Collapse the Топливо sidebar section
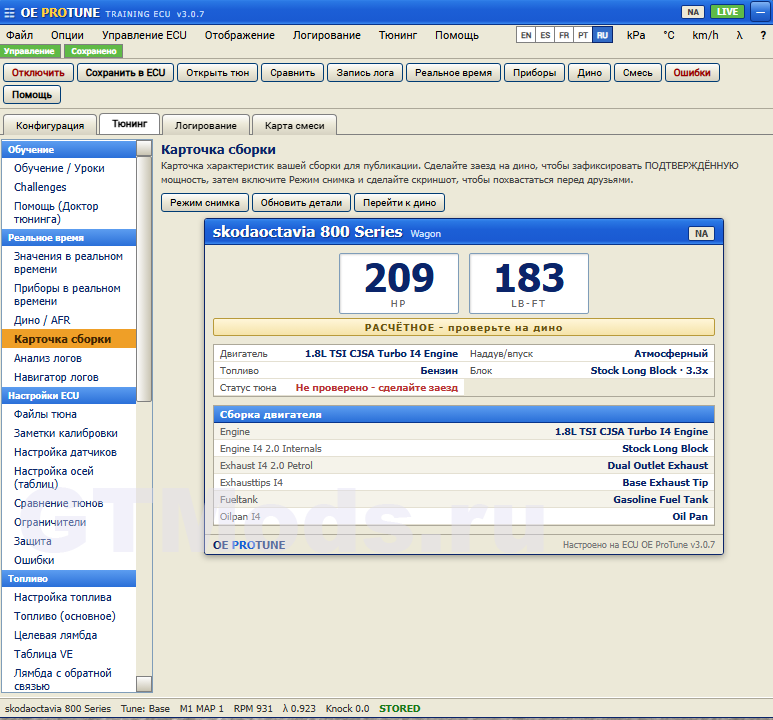This screenshot has width=773, height=720. (69, 578)
